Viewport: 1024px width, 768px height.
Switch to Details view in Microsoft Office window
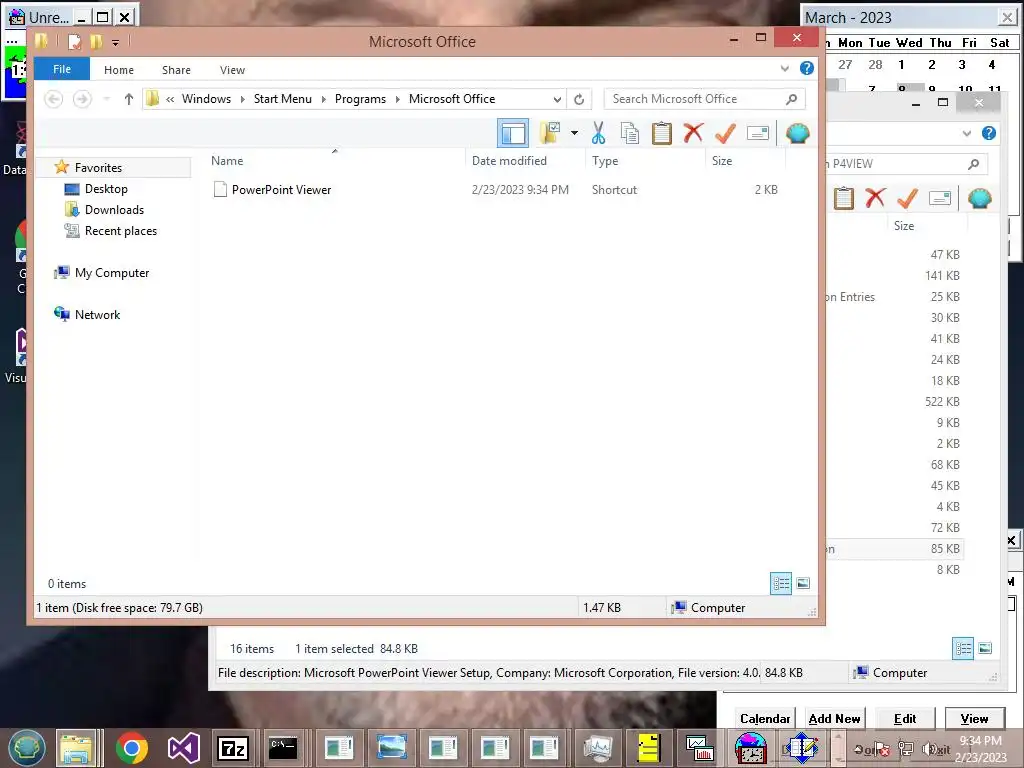click(x=781, y=583)
